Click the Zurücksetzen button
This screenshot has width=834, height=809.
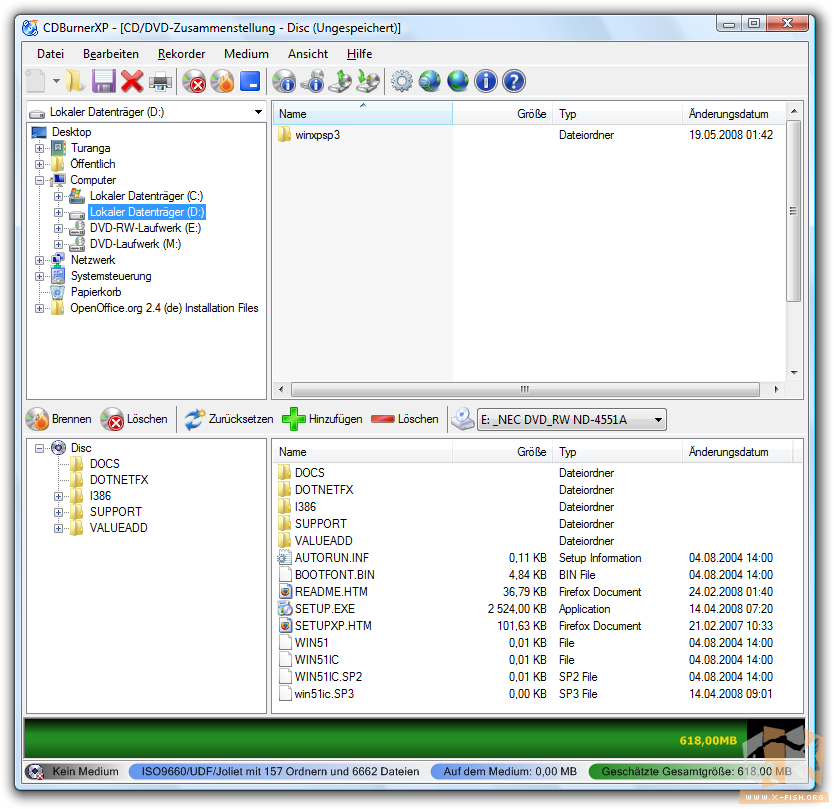tap(228, 420)
